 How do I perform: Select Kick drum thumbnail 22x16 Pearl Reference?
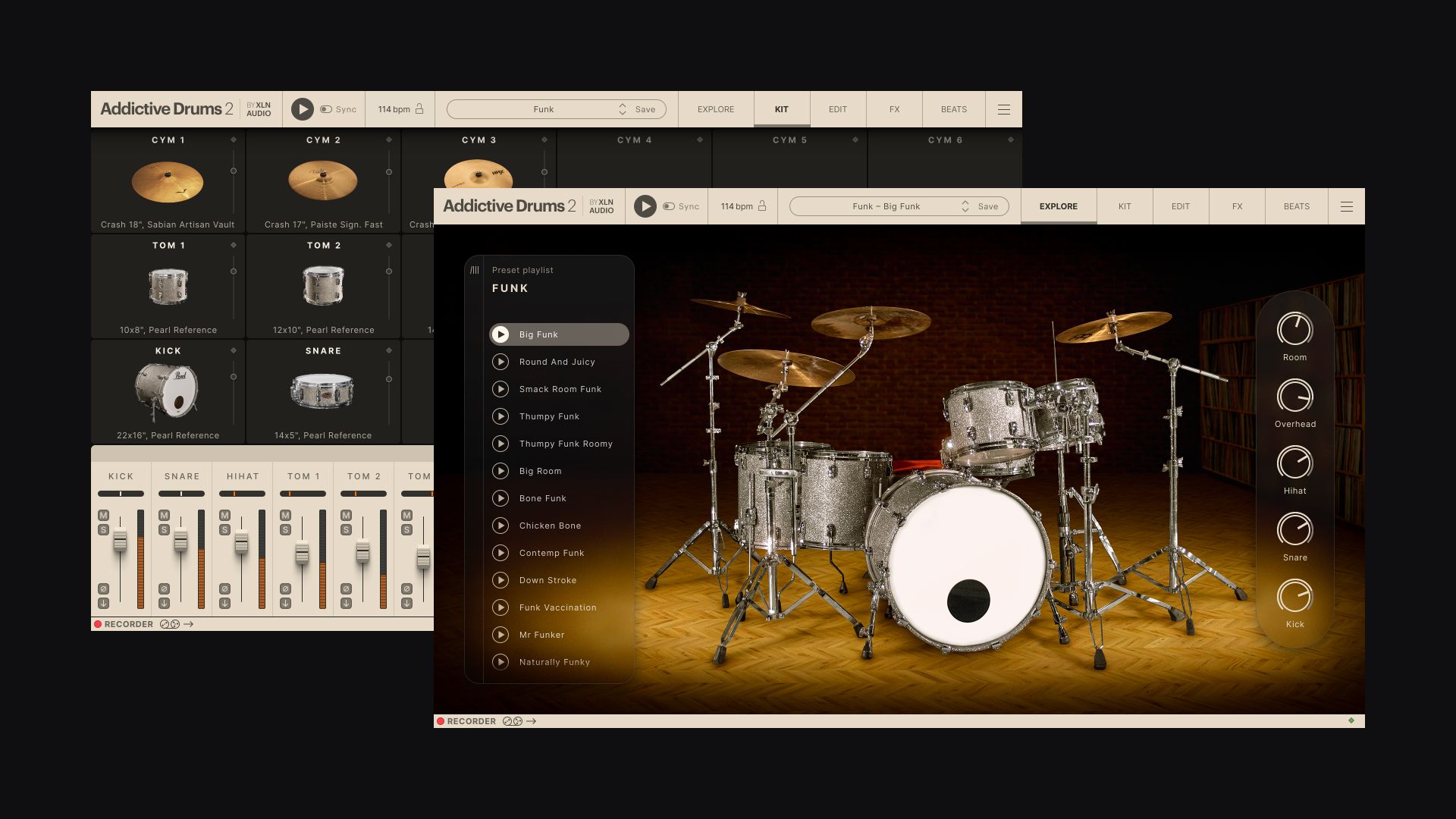168,391
